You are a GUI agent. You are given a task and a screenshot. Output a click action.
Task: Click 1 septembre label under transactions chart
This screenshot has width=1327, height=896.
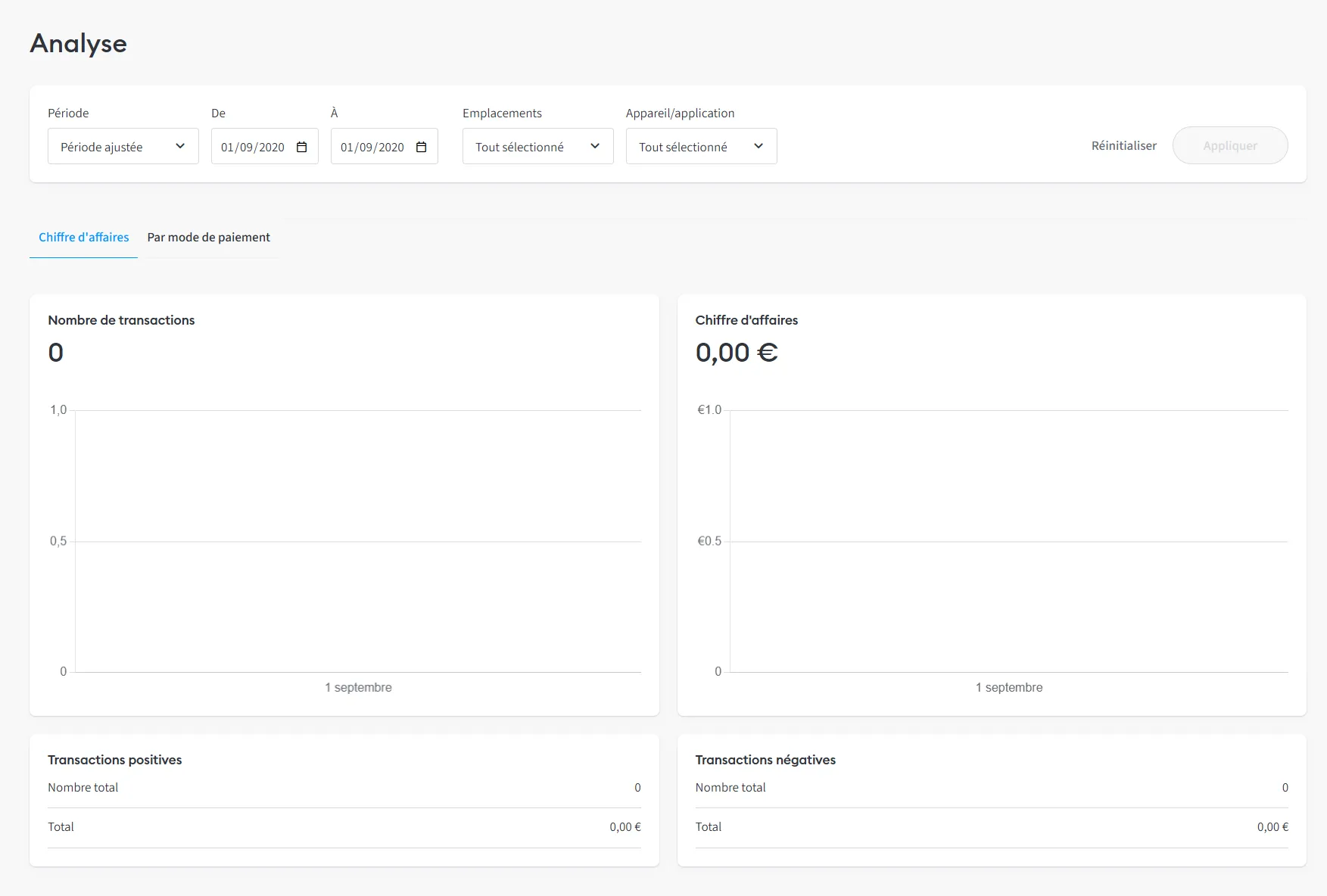click(358, 687)
